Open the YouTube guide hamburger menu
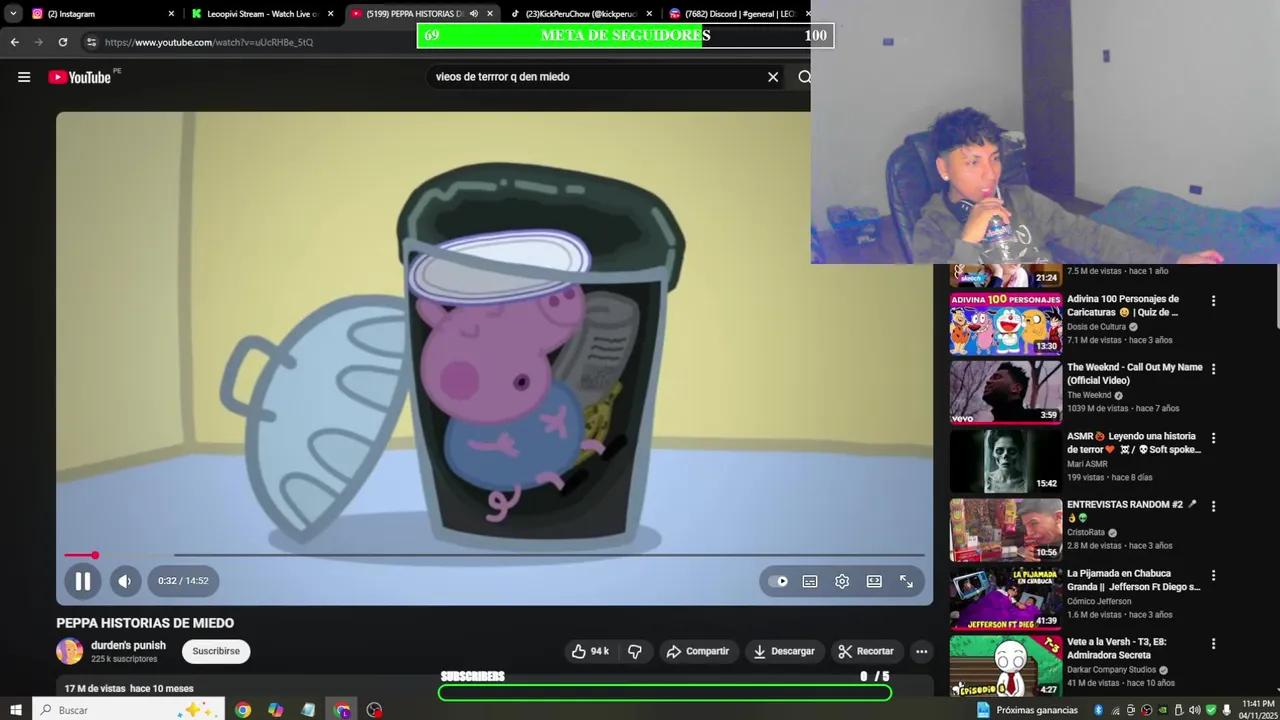 pos(24,77)
